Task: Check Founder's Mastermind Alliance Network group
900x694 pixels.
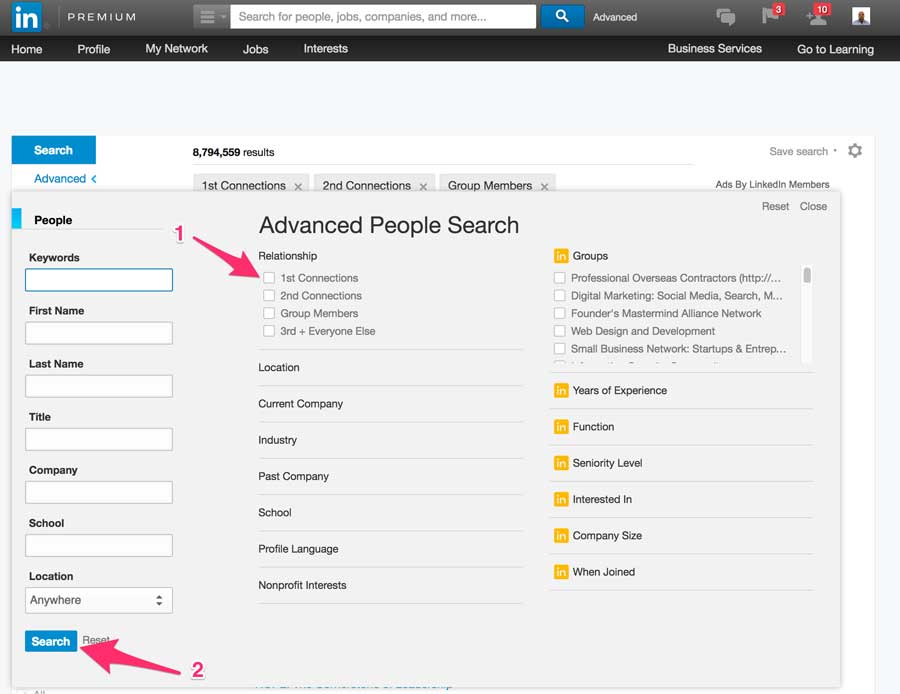Action: click(559, 313)
